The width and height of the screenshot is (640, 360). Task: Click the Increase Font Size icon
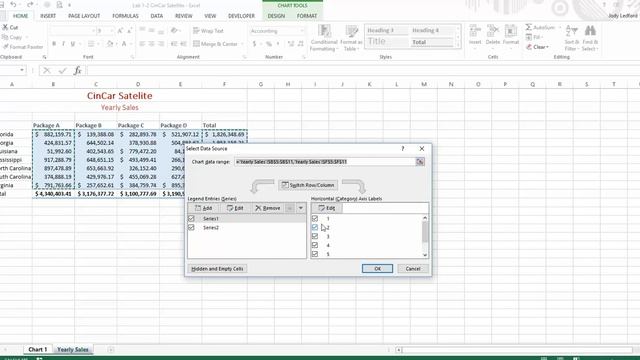click(120, 31)
